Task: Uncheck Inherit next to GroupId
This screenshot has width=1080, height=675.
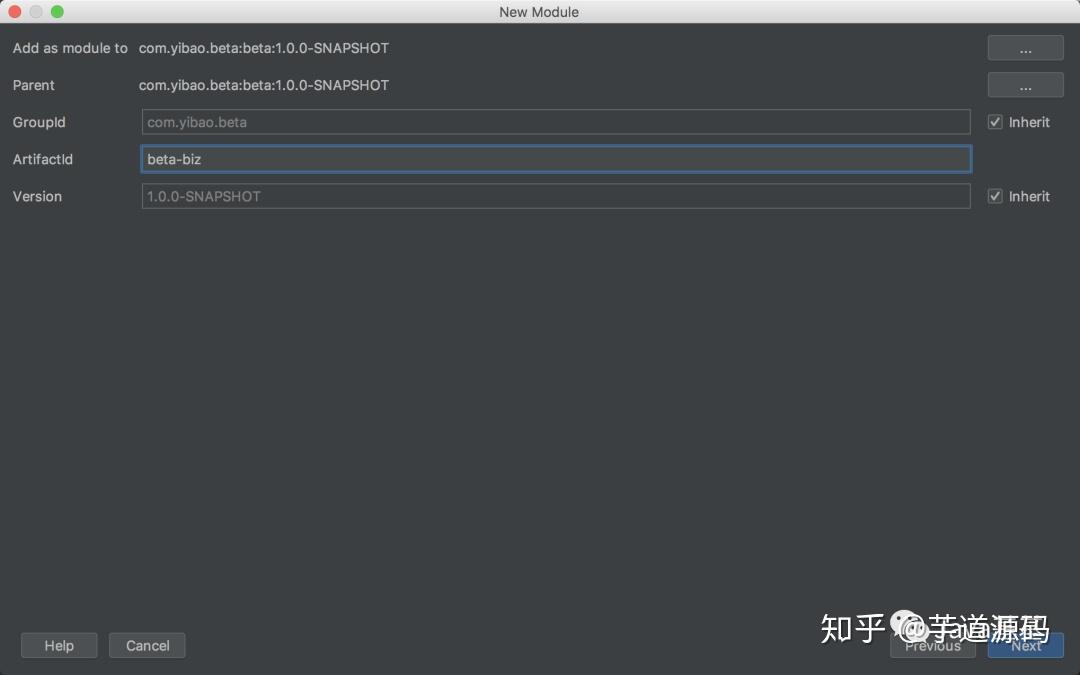Action: point(995,121)
